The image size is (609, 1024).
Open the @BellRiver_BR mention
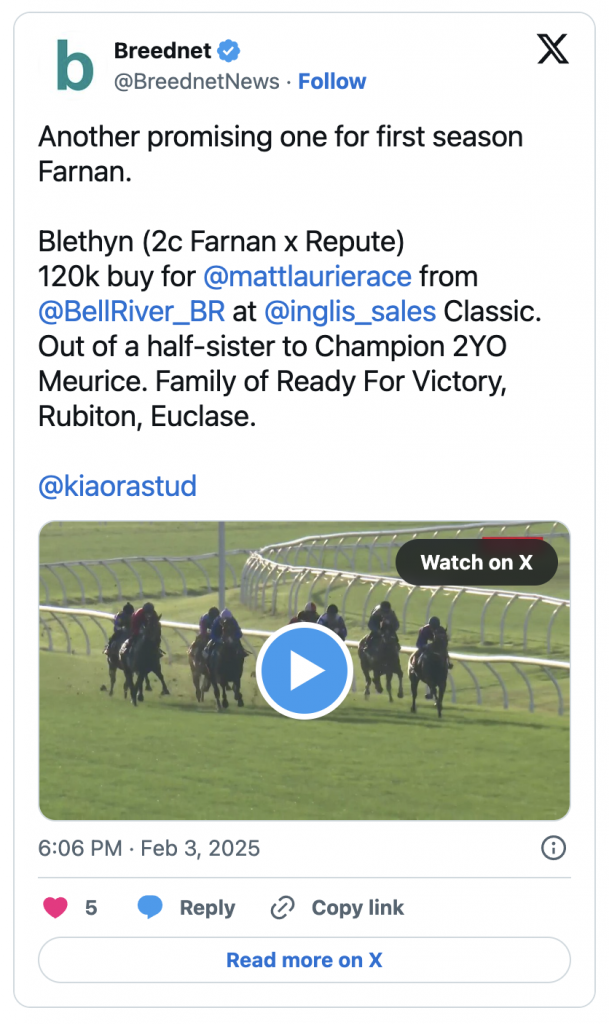(132, 312)
